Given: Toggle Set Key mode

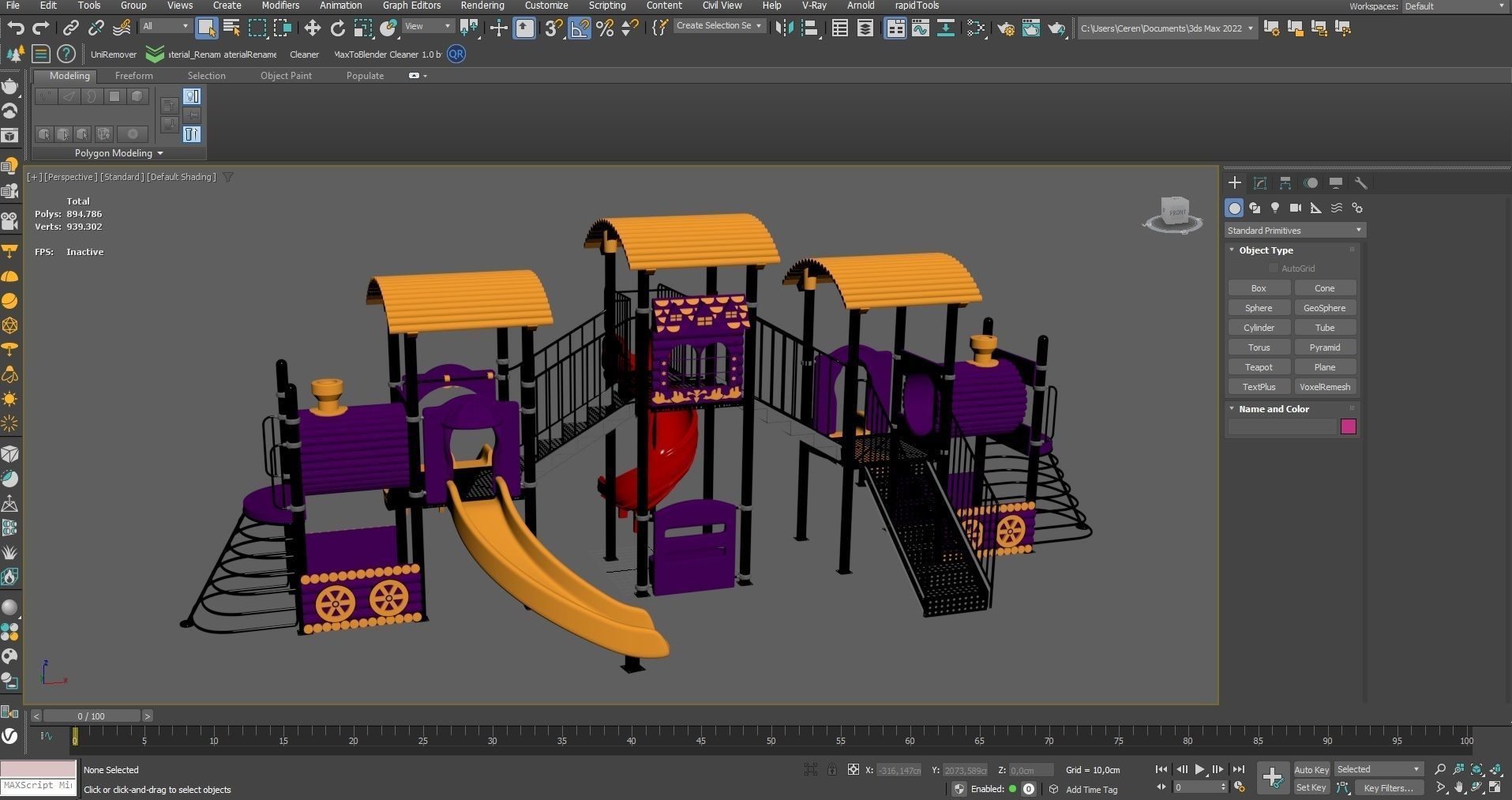Looking at the screenshot, I should 1311,787.
